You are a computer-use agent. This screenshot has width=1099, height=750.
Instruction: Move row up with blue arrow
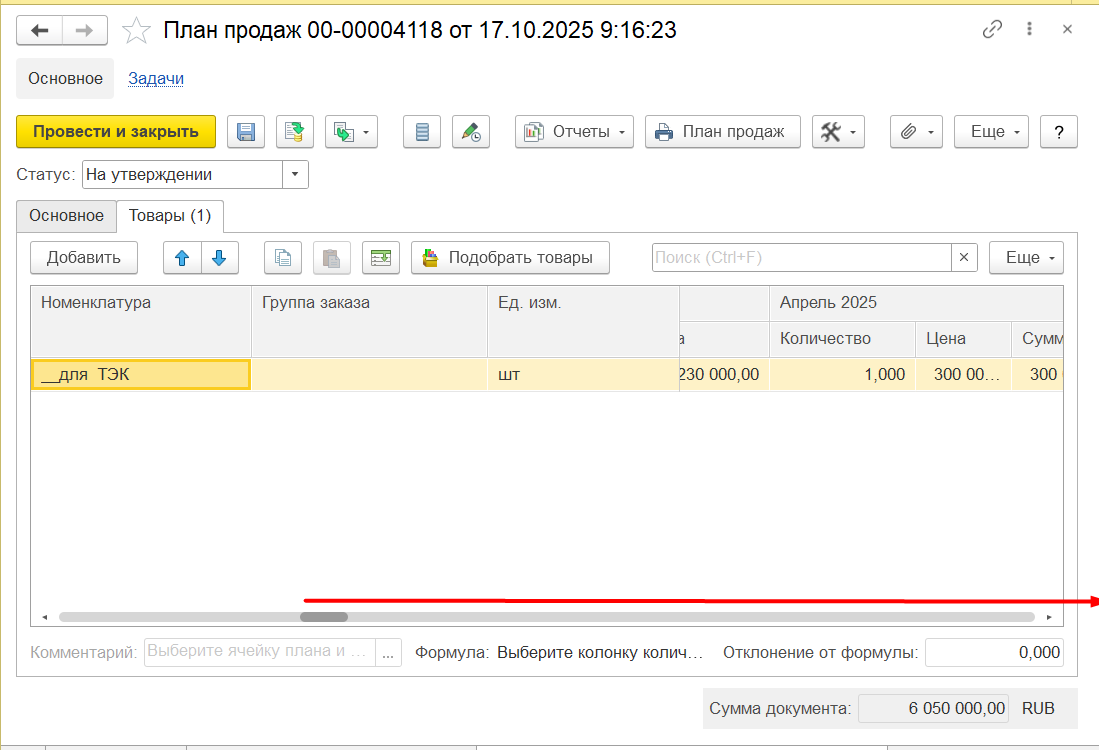pyautogui.click(x=182, y=257)
